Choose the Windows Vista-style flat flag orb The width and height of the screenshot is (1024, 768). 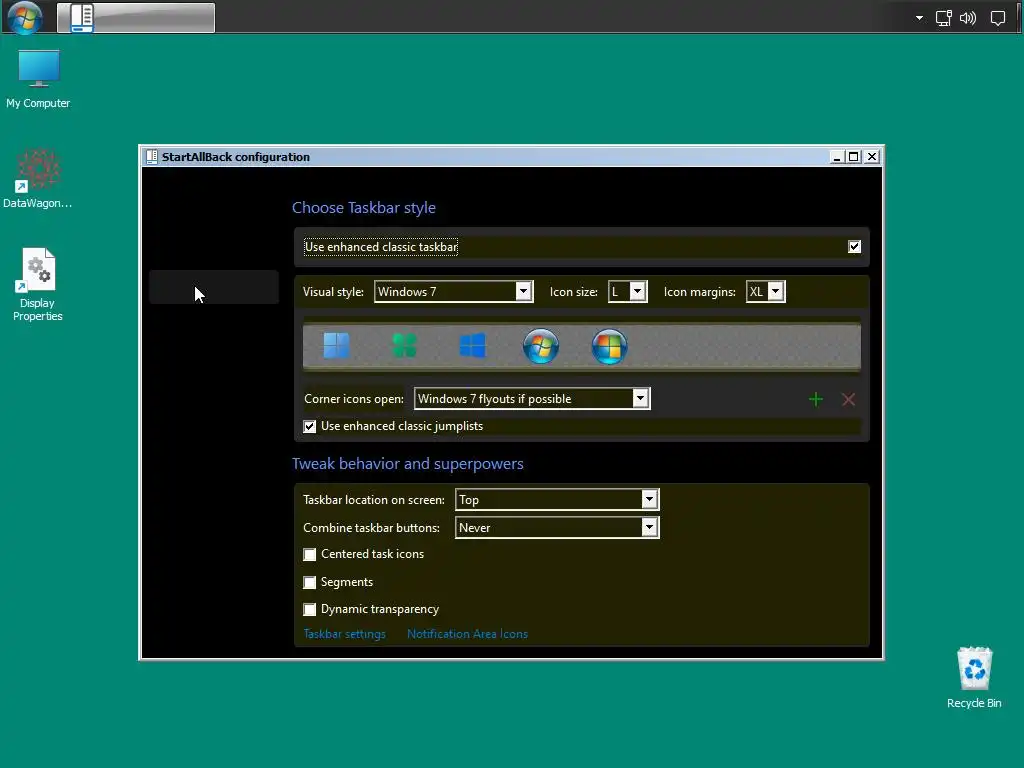point(609,346)
